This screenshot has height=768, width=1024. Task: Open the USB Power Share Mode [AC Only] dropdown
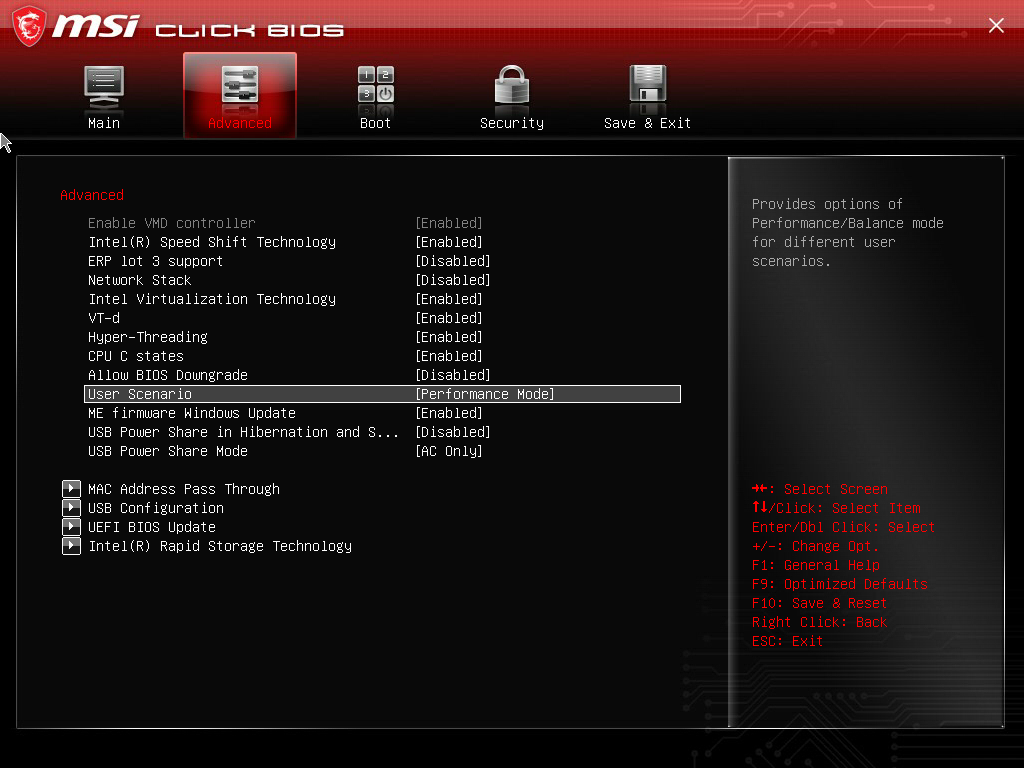point(449,451)
